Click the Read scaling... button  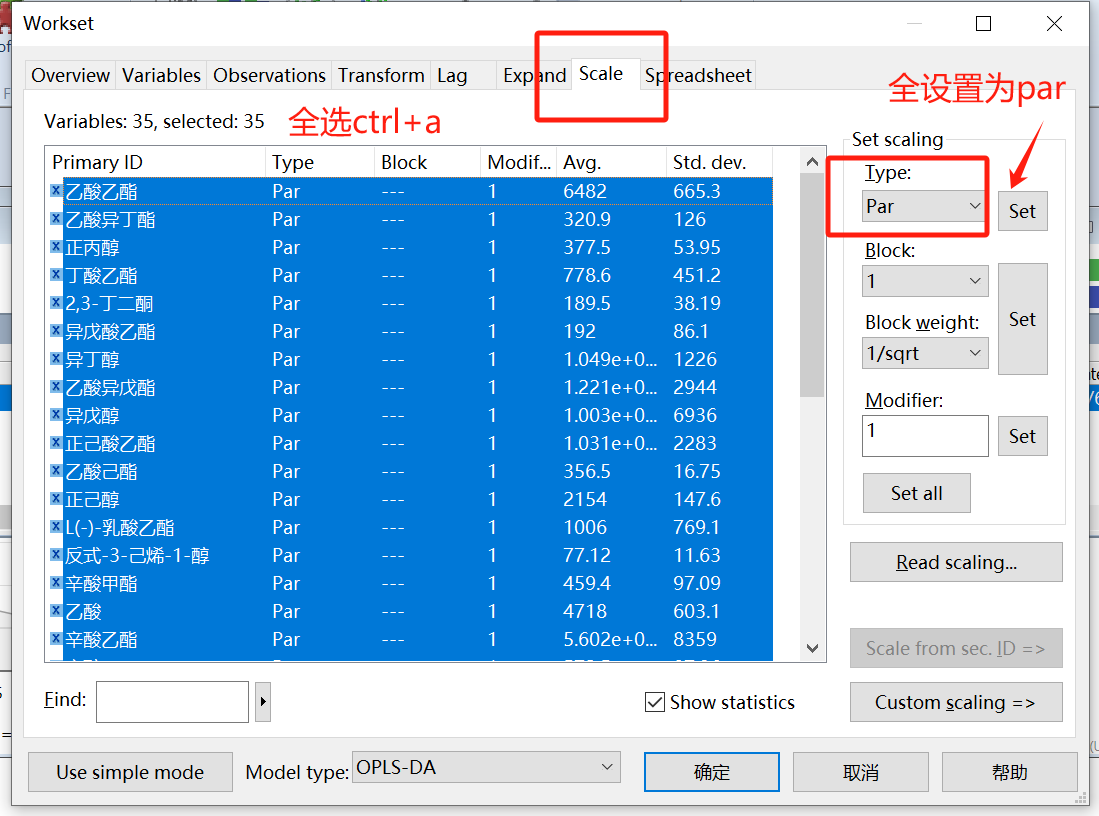955,563
